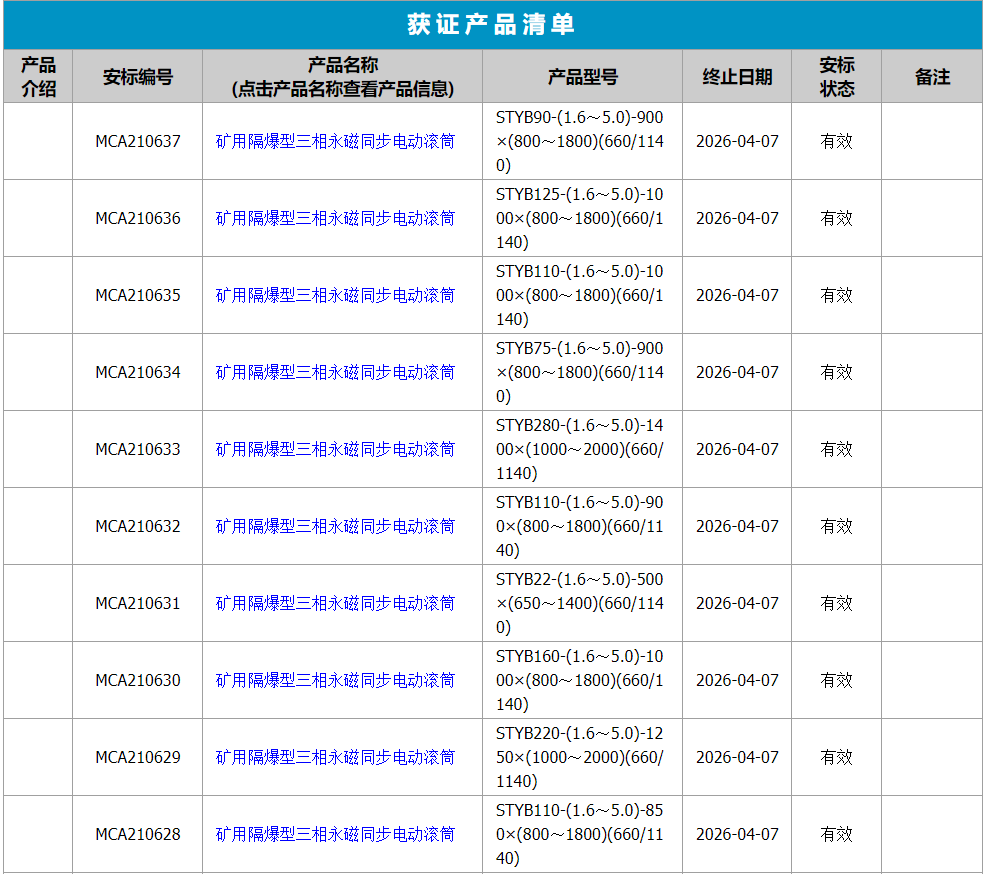Click the 2026-04-07 date in row MCA210630
This screenshot has width=984, height=874.
click(x=737, y=680)
